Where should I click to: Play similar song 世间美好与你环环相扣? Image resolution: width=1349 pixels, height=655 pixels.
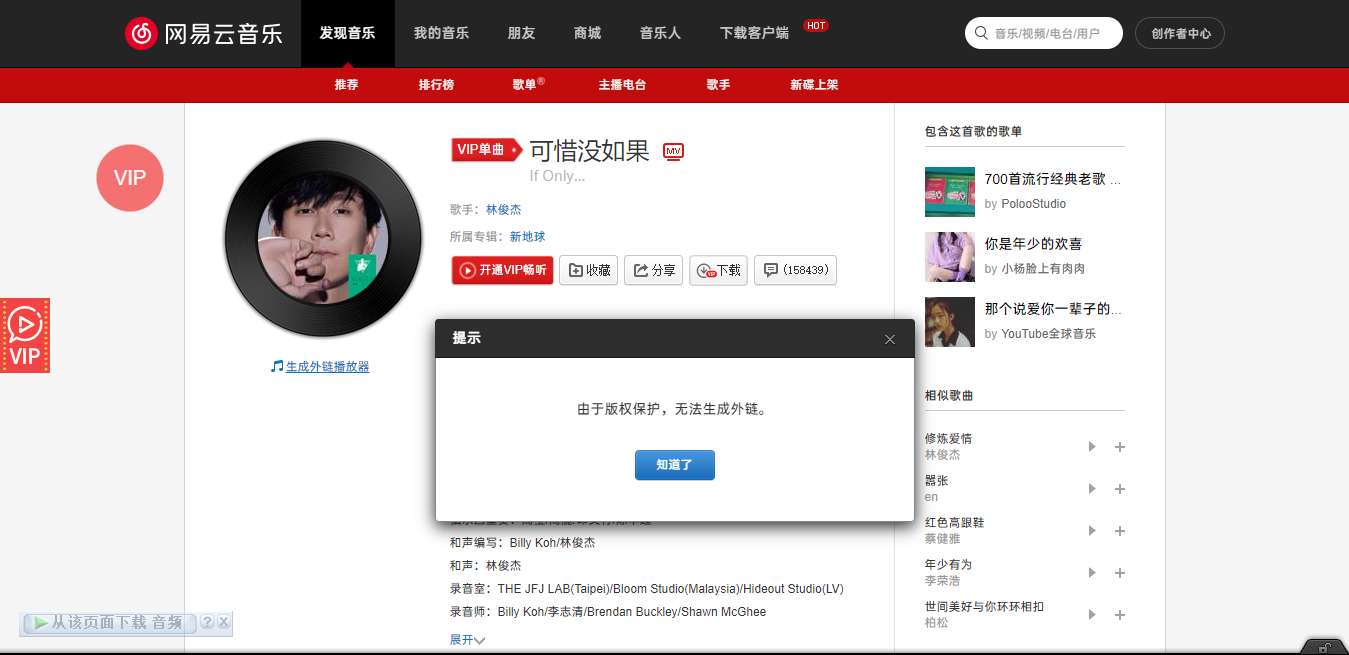(x=1092, y=614)
